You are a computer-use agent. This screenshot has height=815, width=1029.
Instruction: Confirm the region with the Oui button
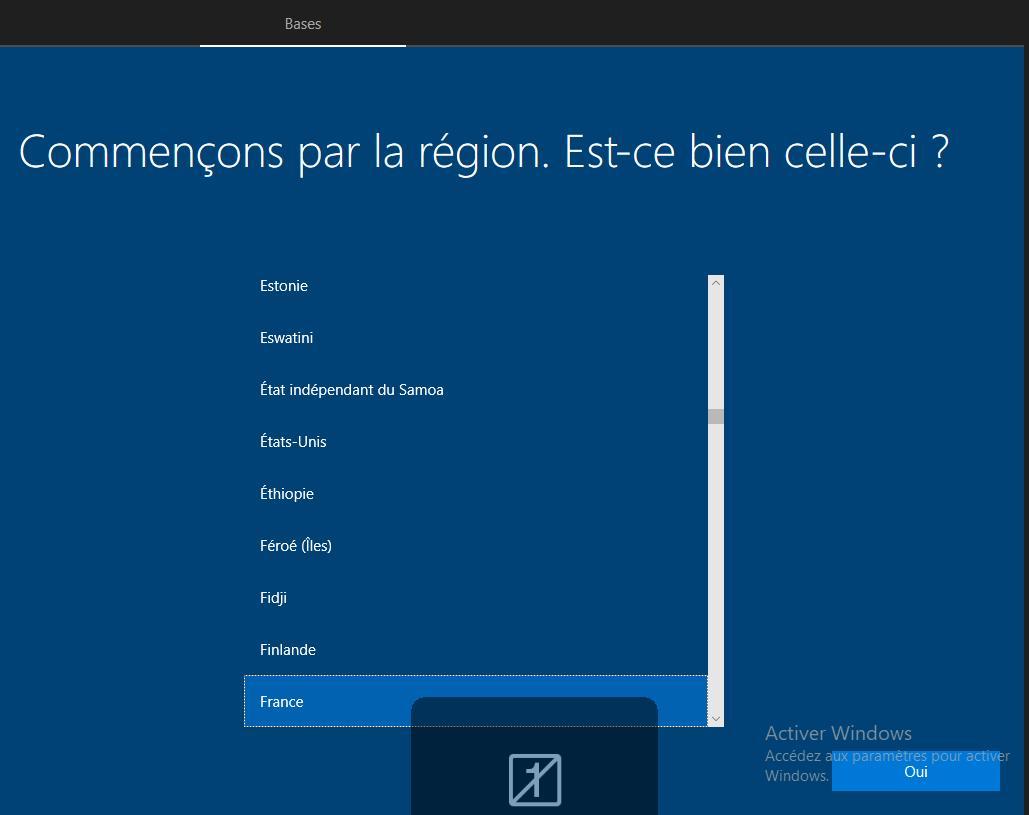click(x=915, y=772)
